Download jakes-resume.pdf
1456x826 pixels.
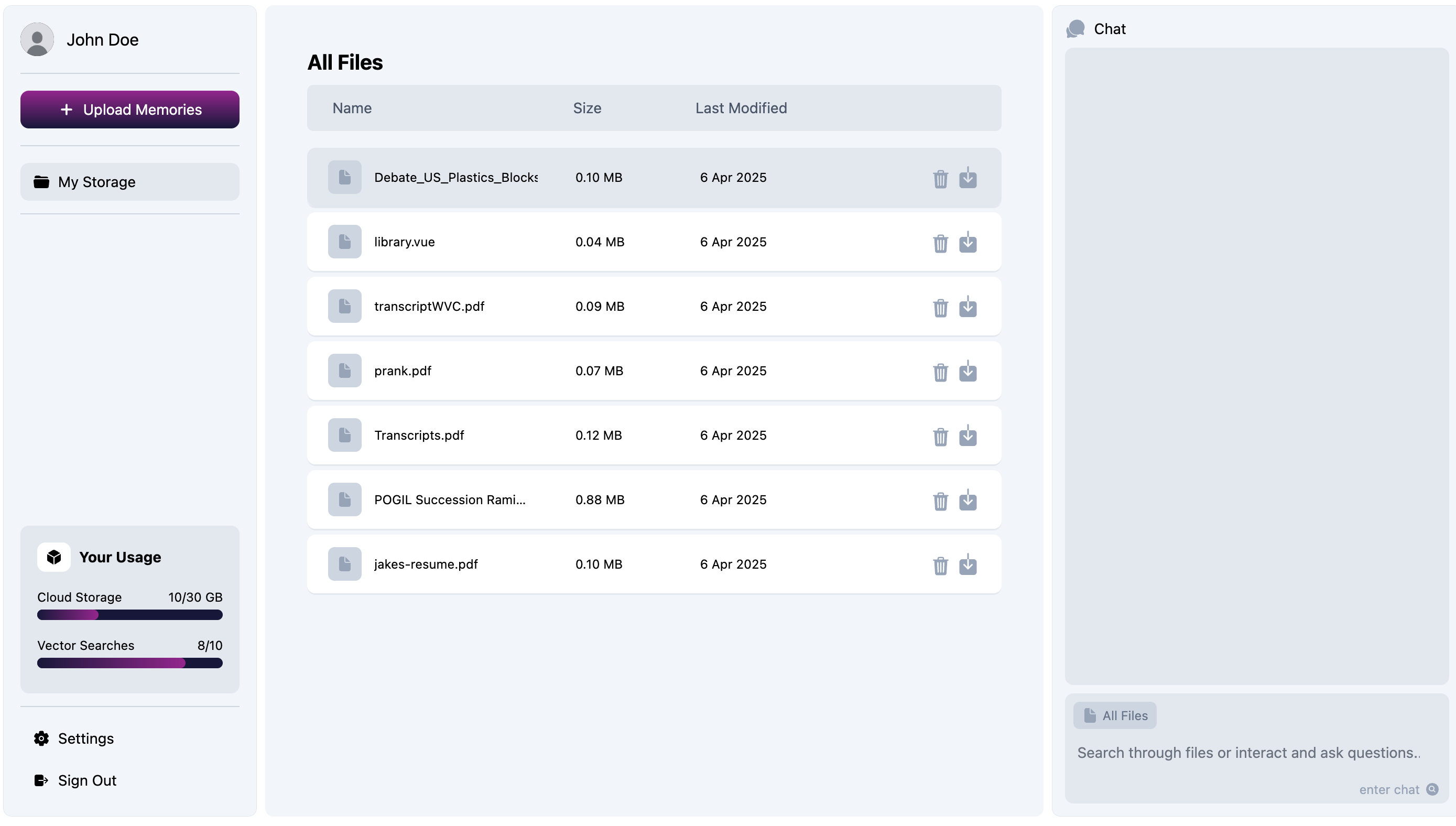point(967,565)
